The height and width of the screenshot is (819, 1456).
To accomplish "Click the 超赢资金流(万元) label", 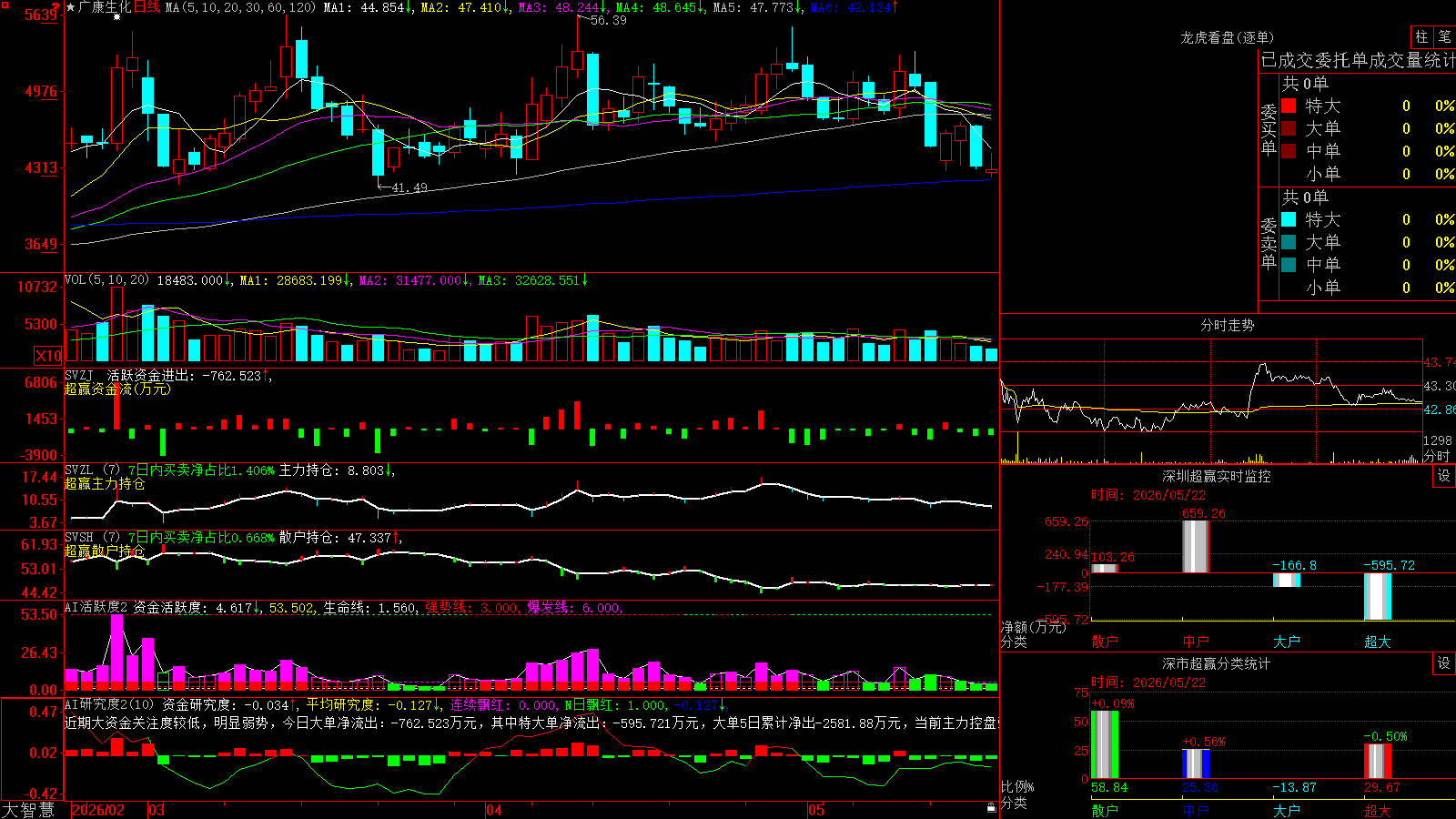I will coord(117,389).
